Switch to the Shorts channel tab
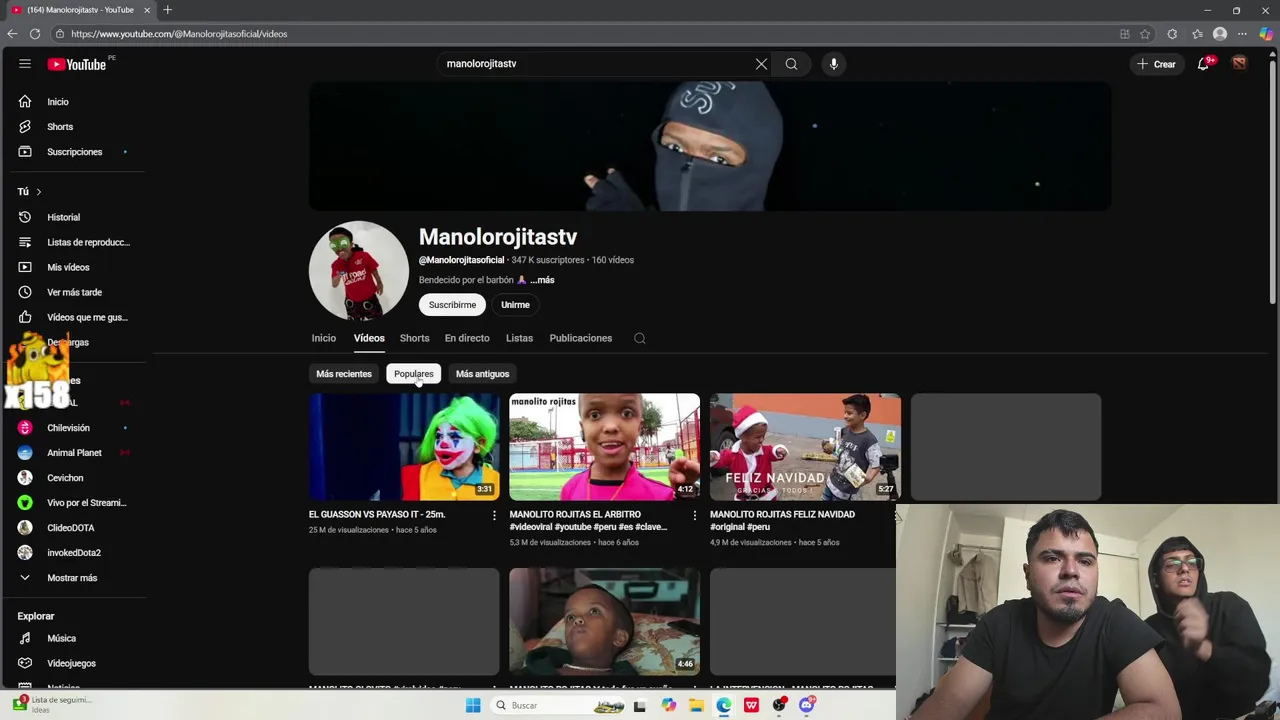The height and width of the screenshot is (720, 1280). 415,338
